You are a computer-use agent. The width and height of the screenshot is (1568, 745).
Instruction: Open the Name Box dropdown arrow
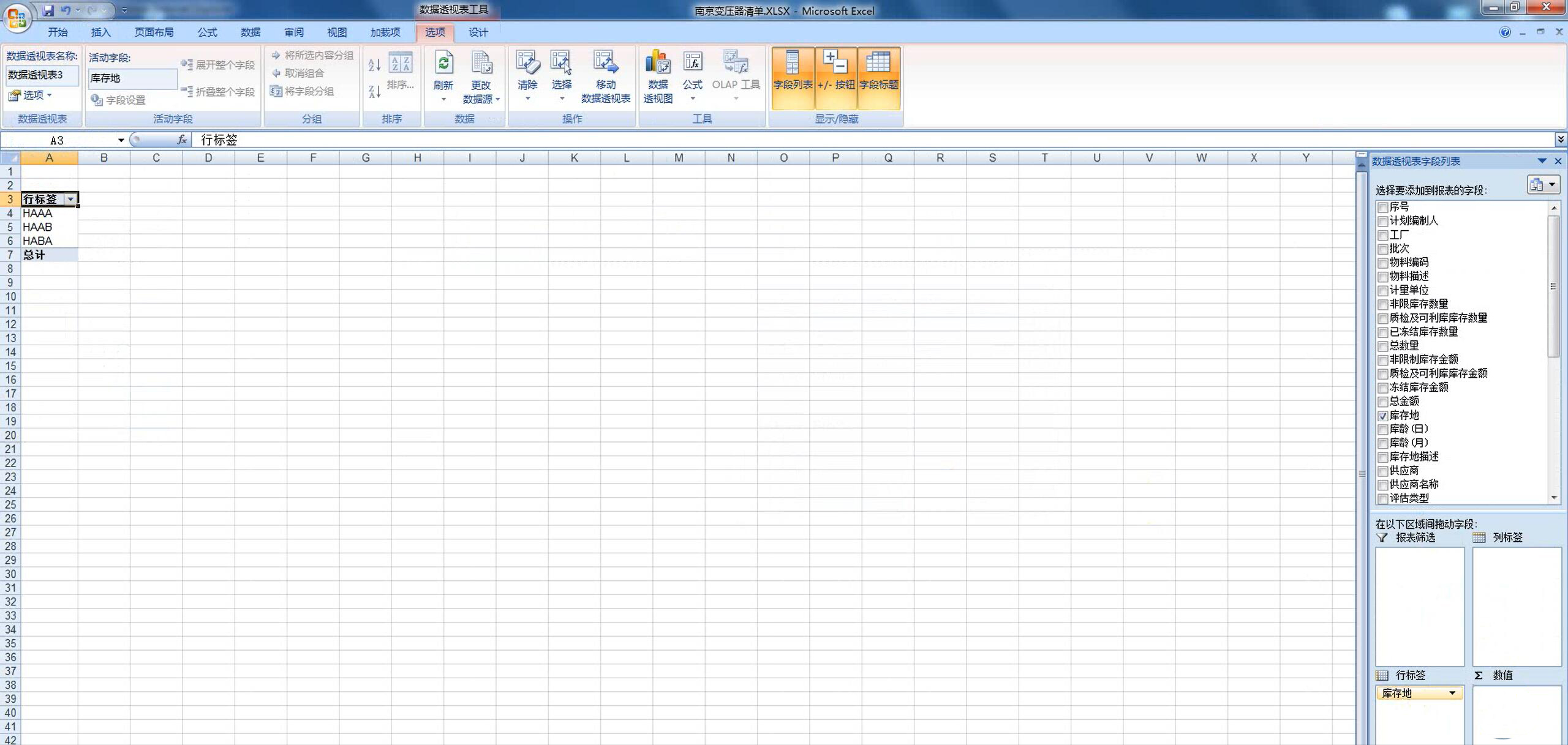[121, 140]
